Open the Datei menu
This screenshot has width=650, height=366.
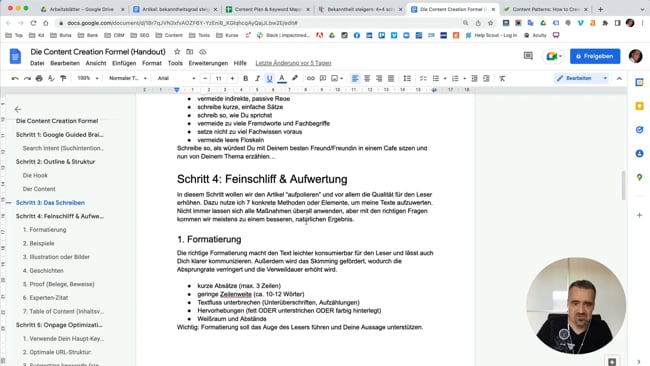[37, 63]
